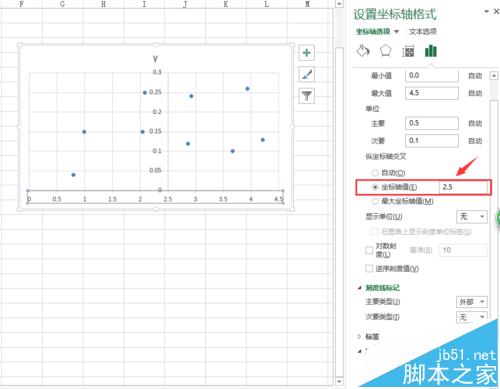Select the 自动(O) radio button

[x=375, y=173]
